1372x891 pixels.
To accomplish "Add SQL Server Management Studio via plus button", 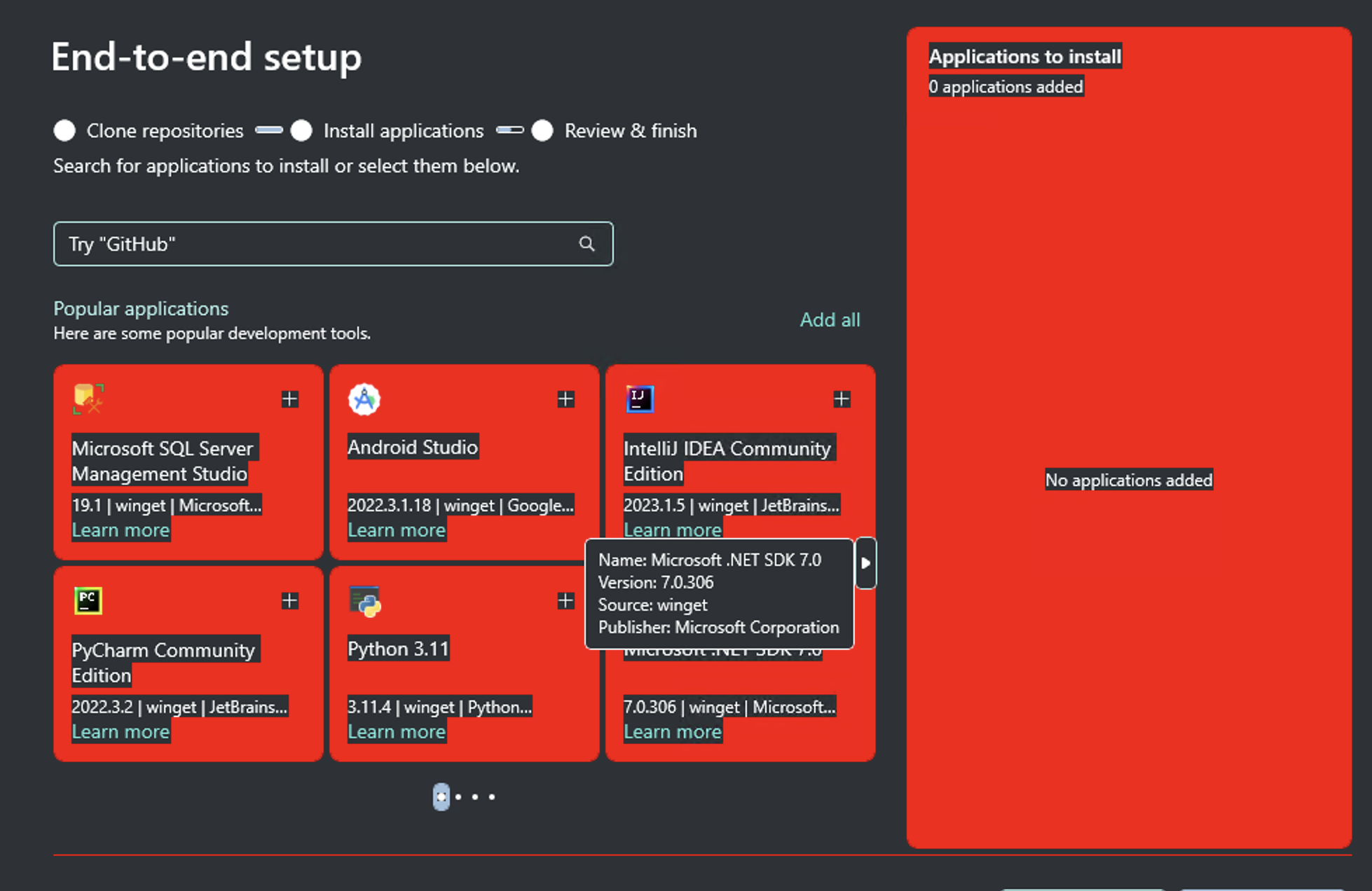I will [289, 399].
